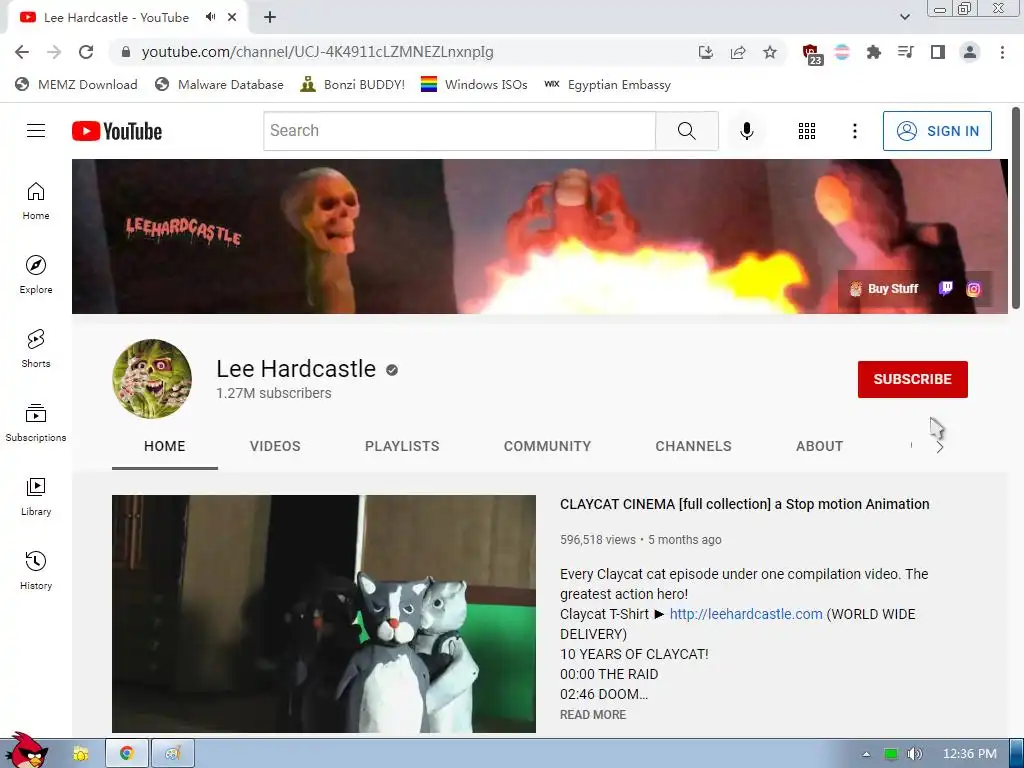This screenshot has width=1024, height=768.
Task: Click the Chrome taskbar button
Action: click(127, 754)
